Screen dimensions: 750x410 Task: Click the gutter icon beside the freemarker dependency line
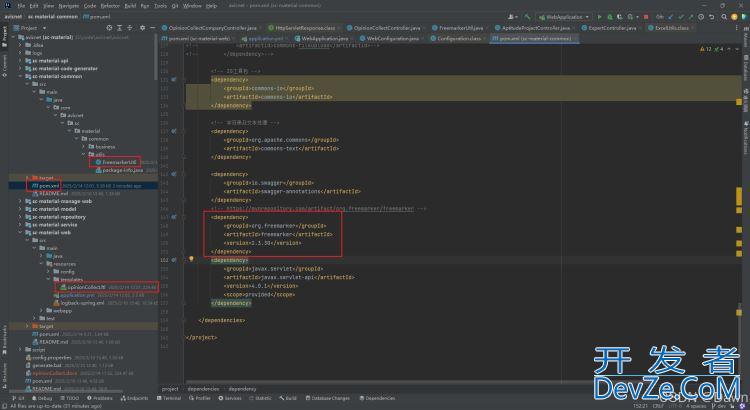[x=174, y=217]
